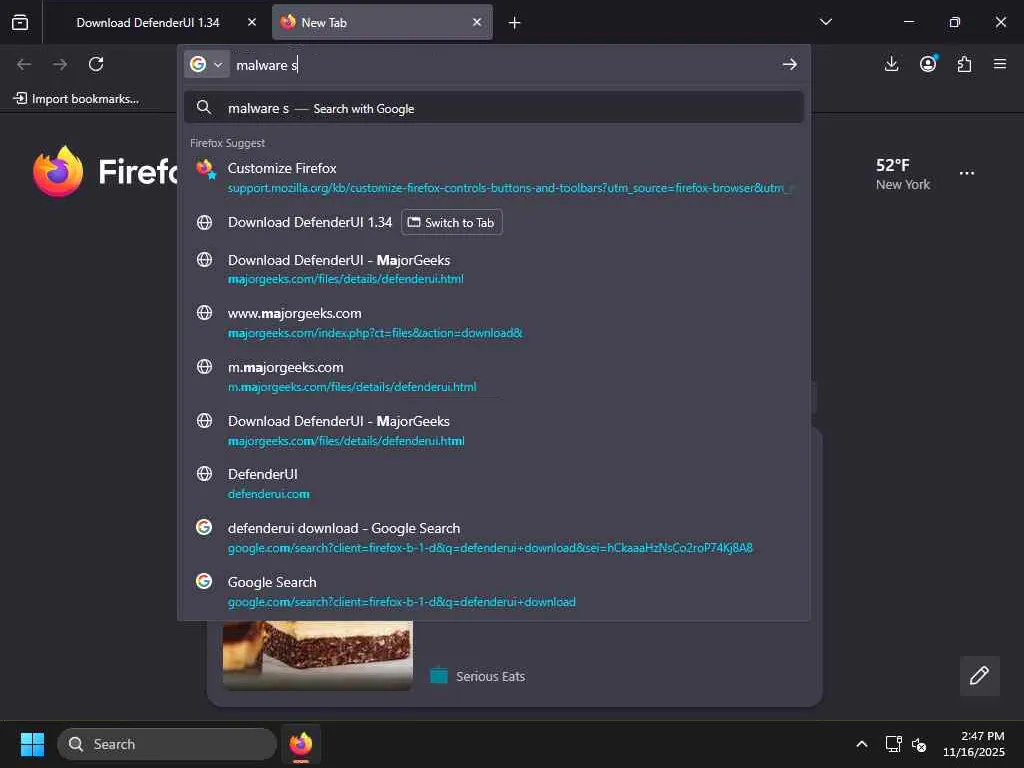Screen dimensions: 1024x768
Task: Open the dessert bar story thumbnail
Action: click(x=318, y=655)
